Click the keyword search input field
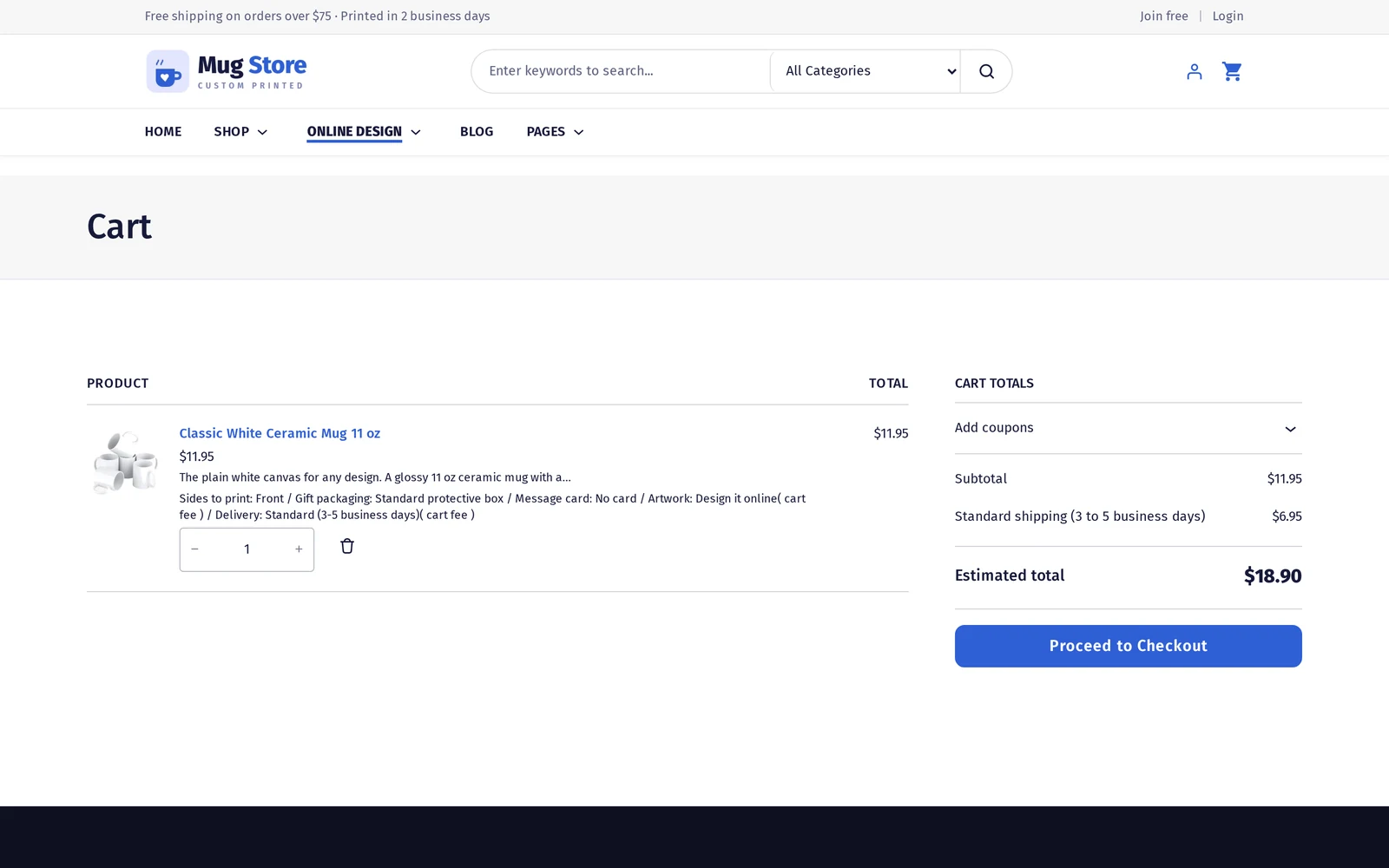Image resolution: width=1389 pixels, height=868 pixels. pyautogui.click(x=621, y=71)
